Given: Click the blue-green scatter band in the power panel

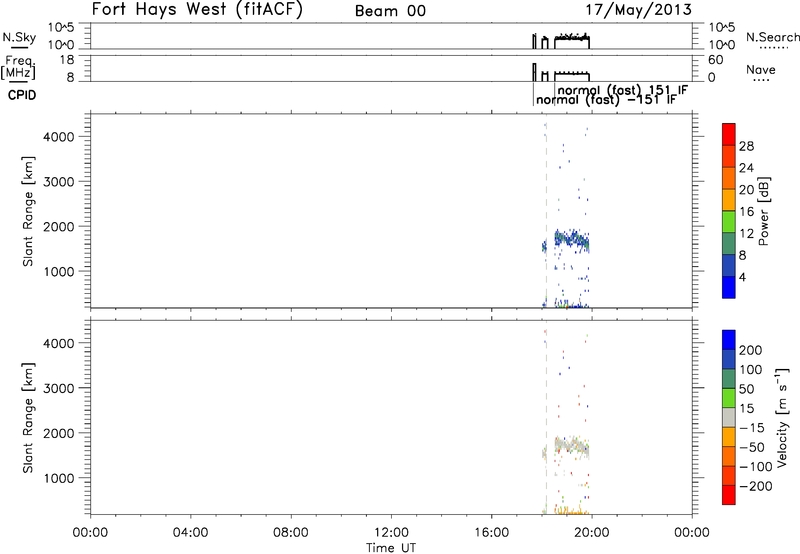Looking at the screenshot, I should click(571, 238).
